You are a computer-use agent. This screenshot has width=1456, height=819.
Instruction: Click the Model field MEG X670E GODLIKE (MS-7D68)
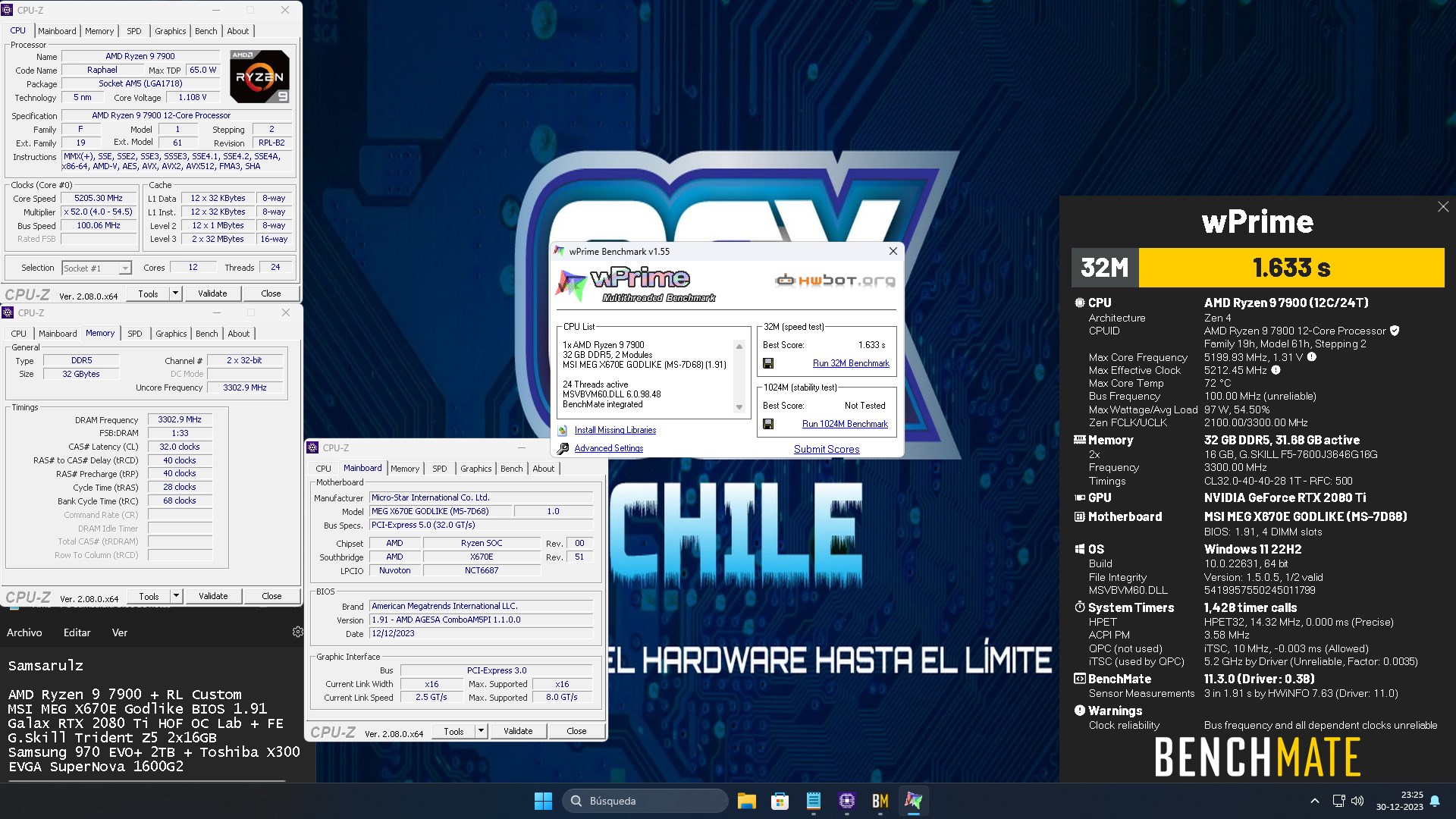(440, 511)
